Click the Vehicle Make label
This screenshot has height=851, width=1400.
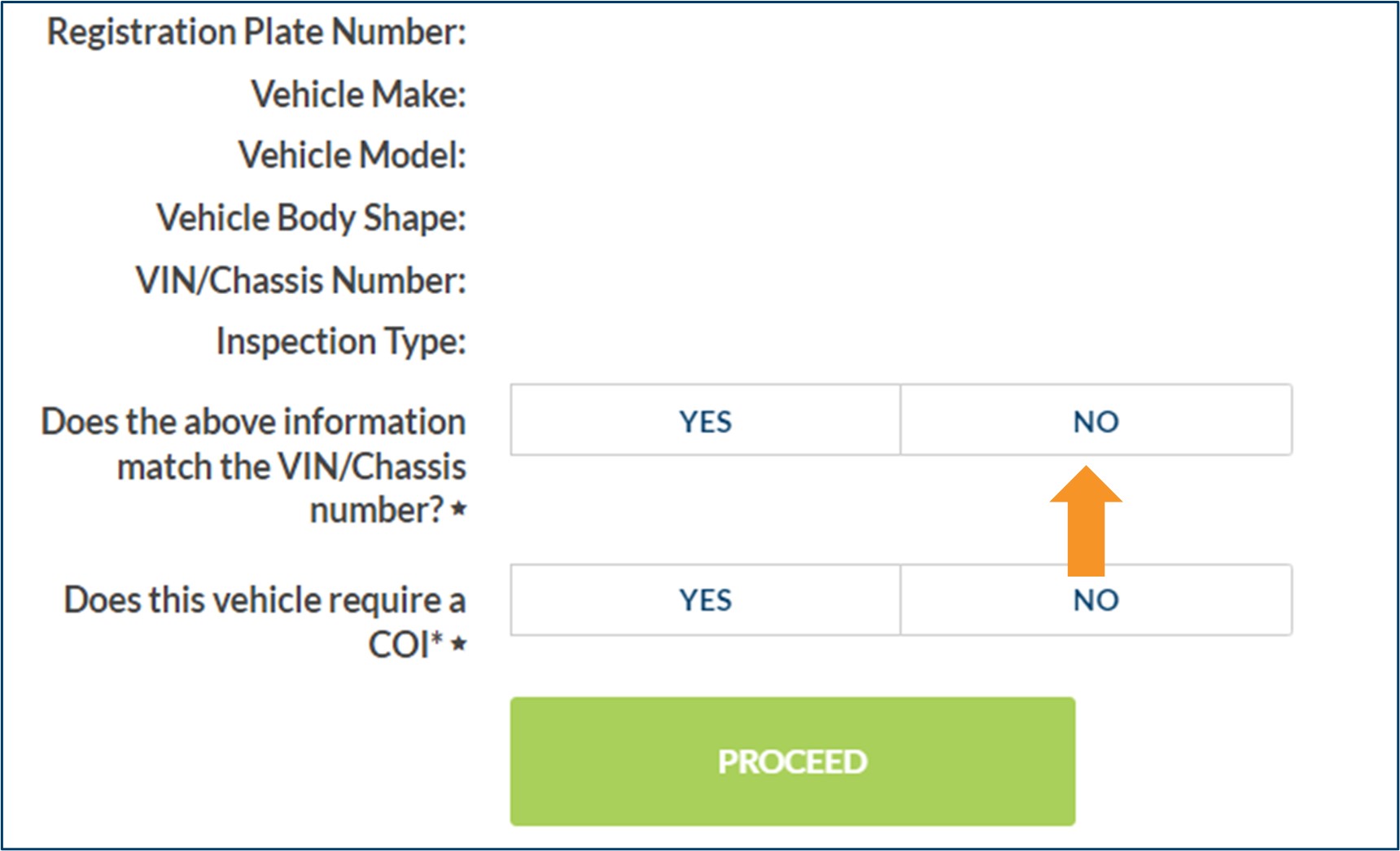358,94
